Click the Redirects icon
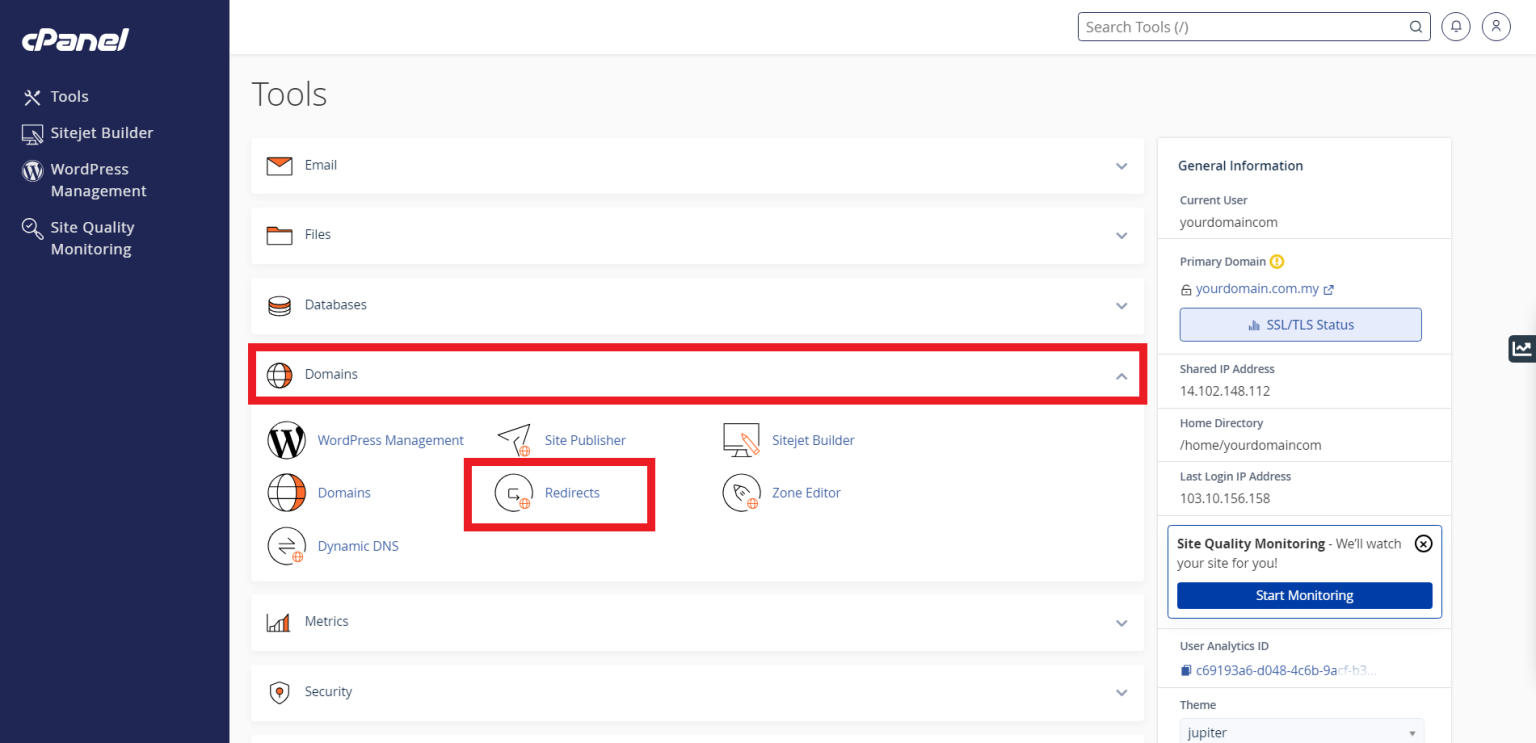The height and width of the screenshot is (743, 1536). pos(513,493)
